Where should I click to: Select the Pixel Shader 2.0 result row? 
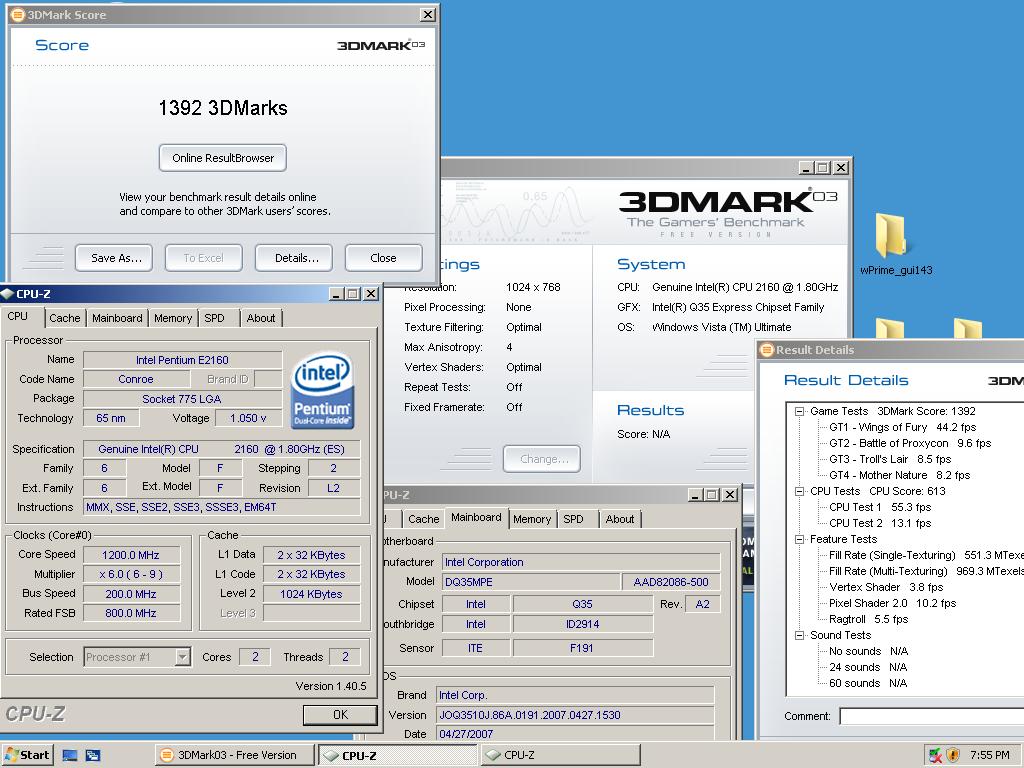click(892, 603)
